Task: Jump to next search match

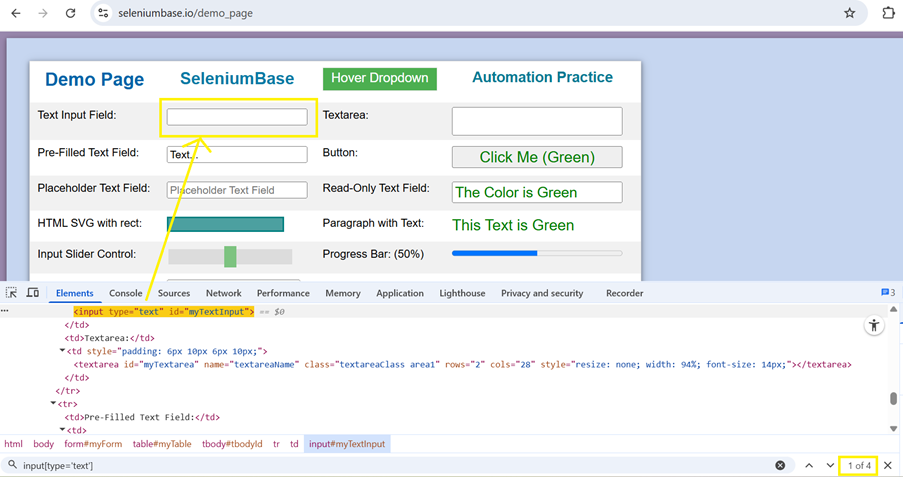Action: [830, 465]
